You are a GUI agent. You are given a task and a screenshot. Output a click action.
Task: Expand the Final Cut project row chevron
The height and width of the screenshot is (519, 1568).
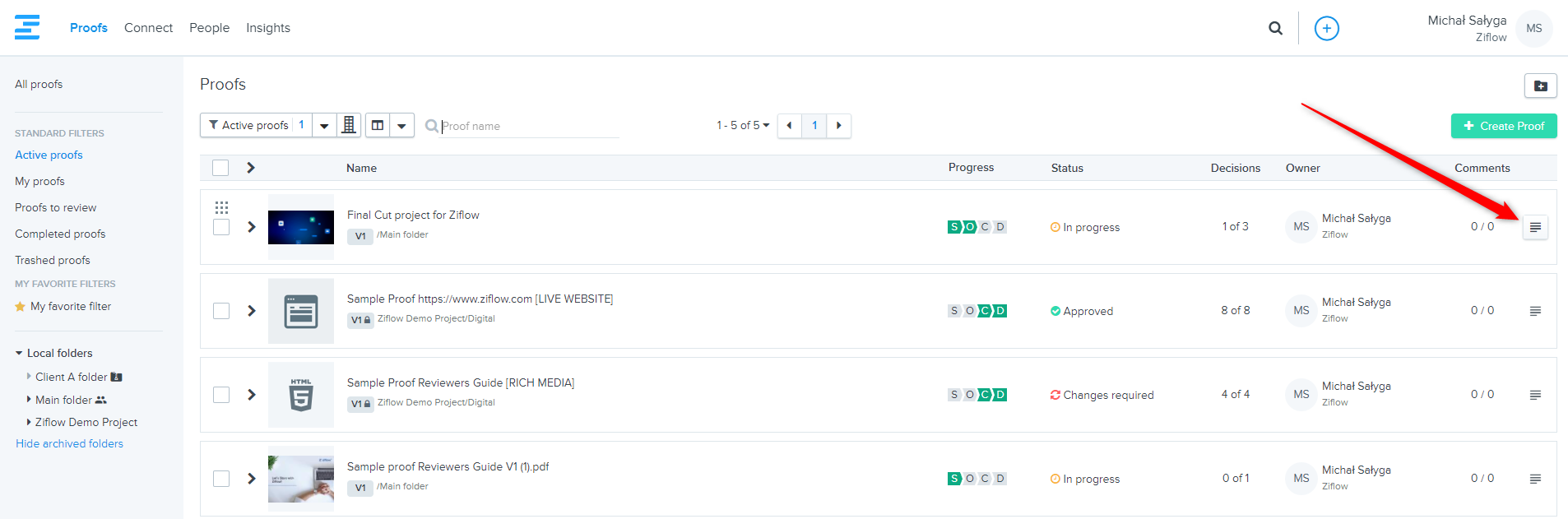click(x=252, y=227)
